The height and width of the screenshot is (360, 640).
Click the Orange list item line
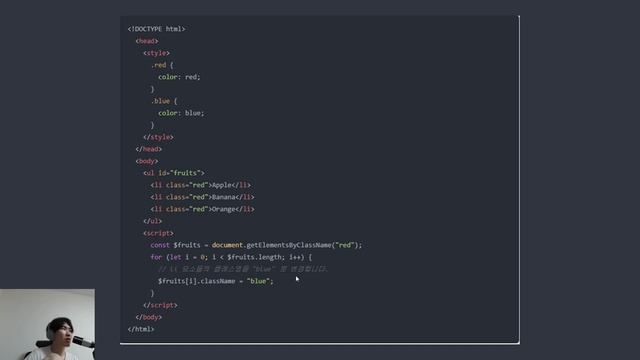click(x=202, y=209)
